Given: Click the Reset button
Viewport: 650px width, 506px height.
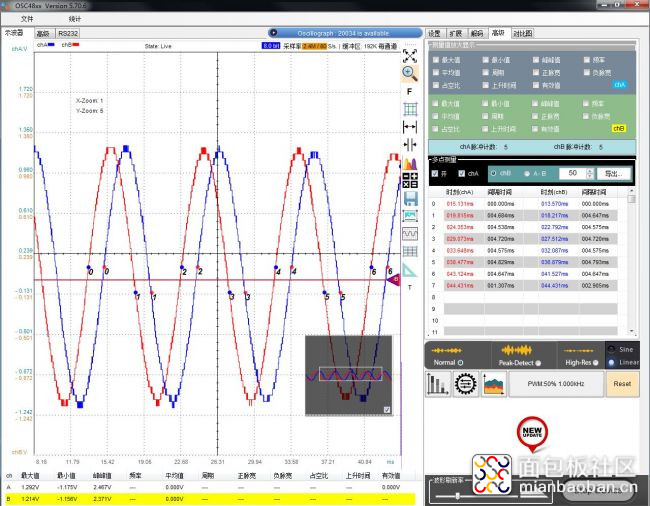Looking at the screenshot, I should pos(622,384).
